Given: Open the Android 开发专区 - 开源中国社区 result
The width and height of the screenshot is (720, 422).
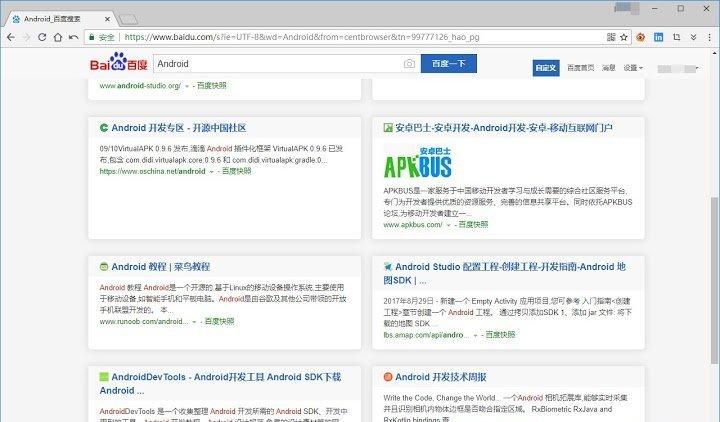Looking at the screenshot, I should pos(179,128).
